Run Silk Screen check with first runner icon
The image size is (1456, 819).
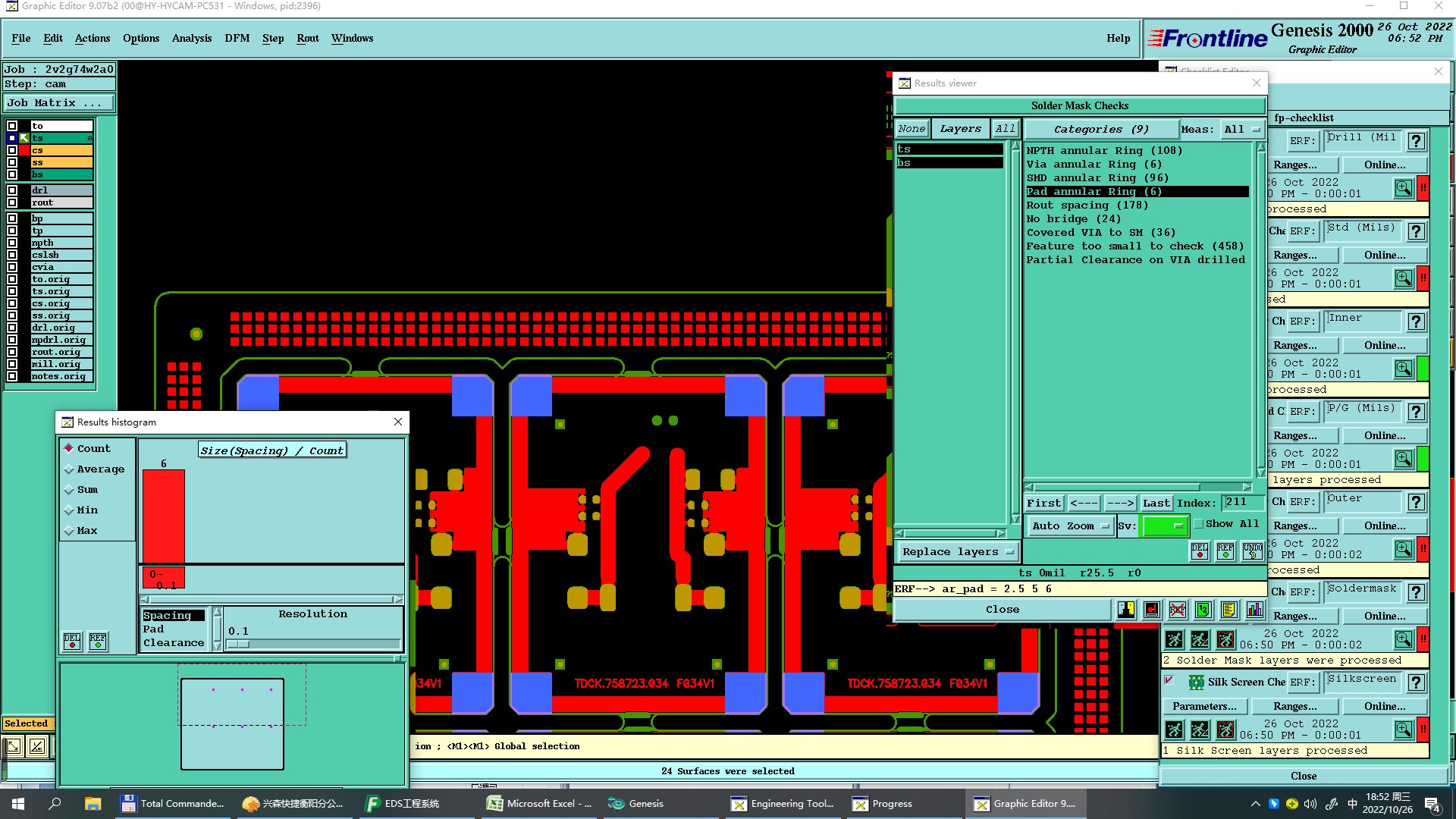(x=1174, y=730)
